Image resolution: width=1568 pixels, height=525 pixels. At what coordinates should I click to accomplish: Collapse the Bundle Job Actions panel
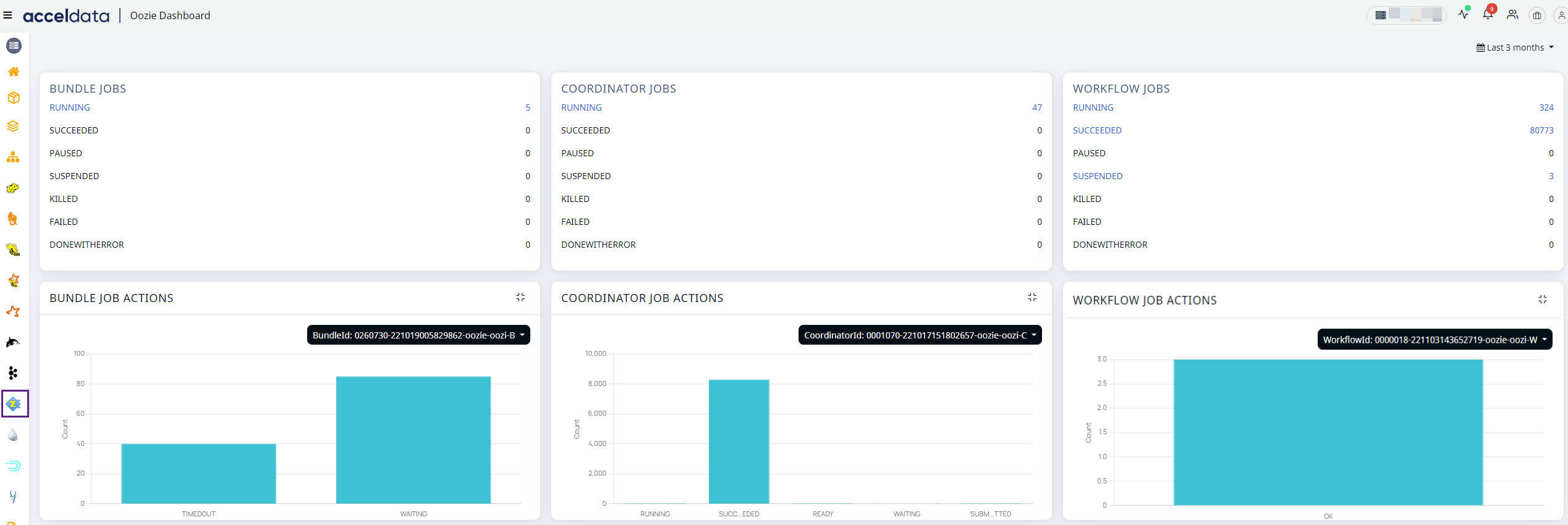520,297
